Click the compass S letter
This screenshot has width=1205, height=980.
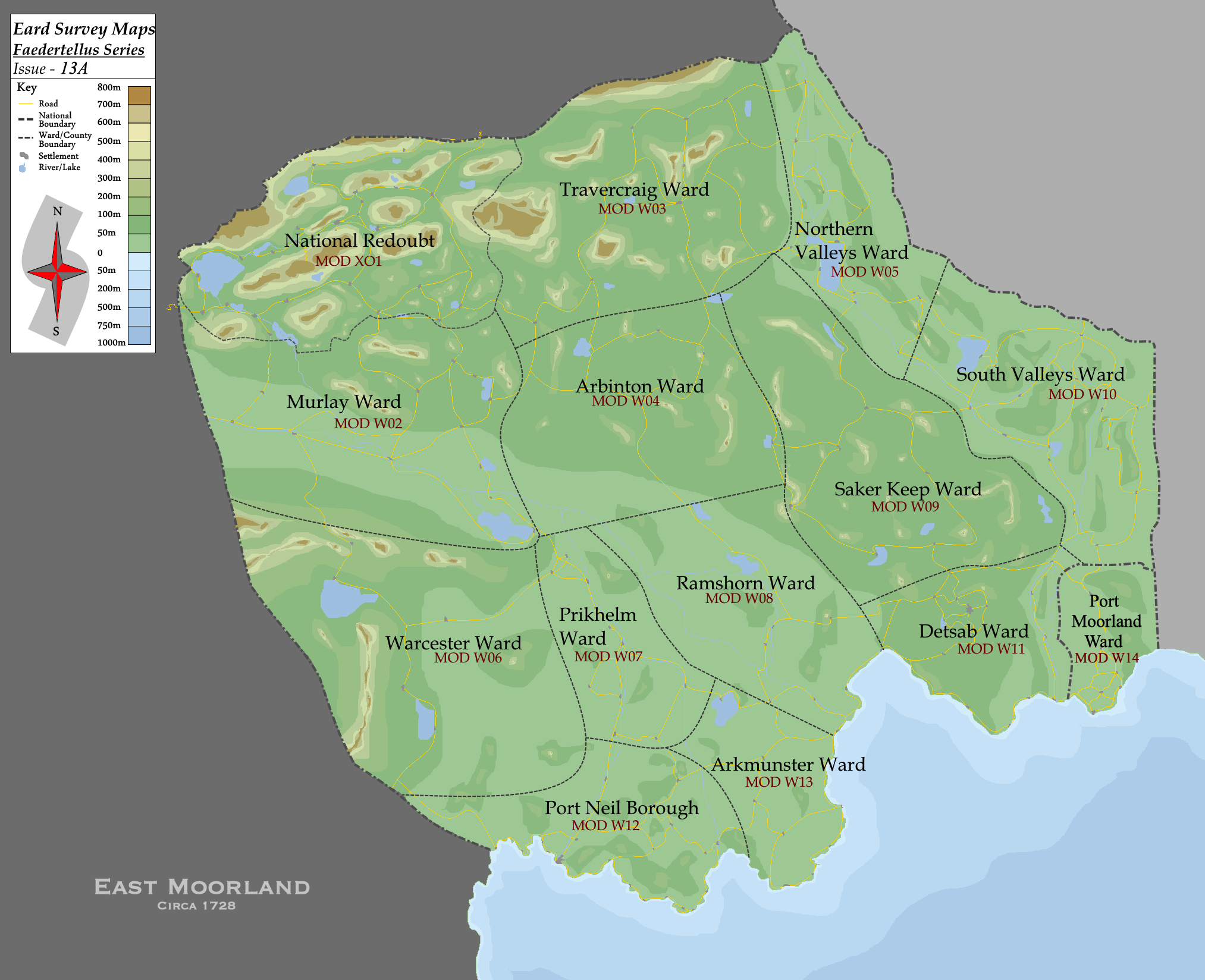tap(56, 331)
